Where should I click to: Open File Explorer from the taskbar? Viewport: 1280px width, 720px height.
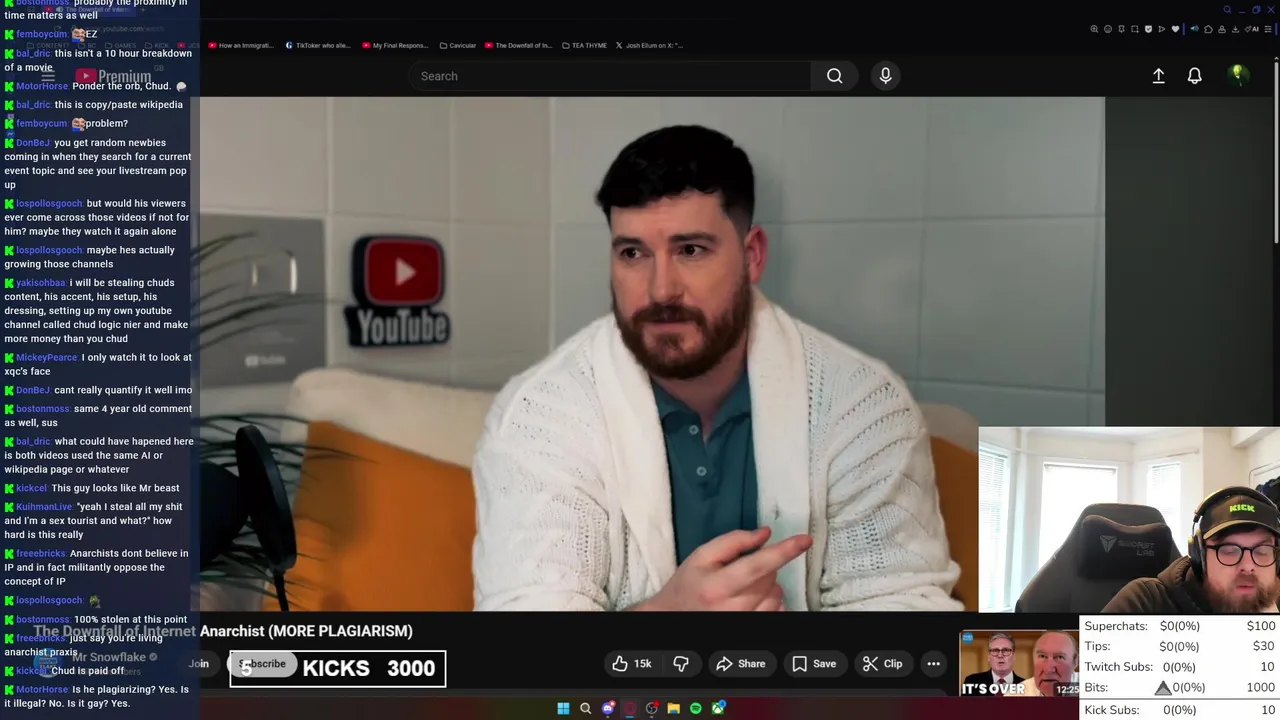pyautogui.click(x=674, y=709)
